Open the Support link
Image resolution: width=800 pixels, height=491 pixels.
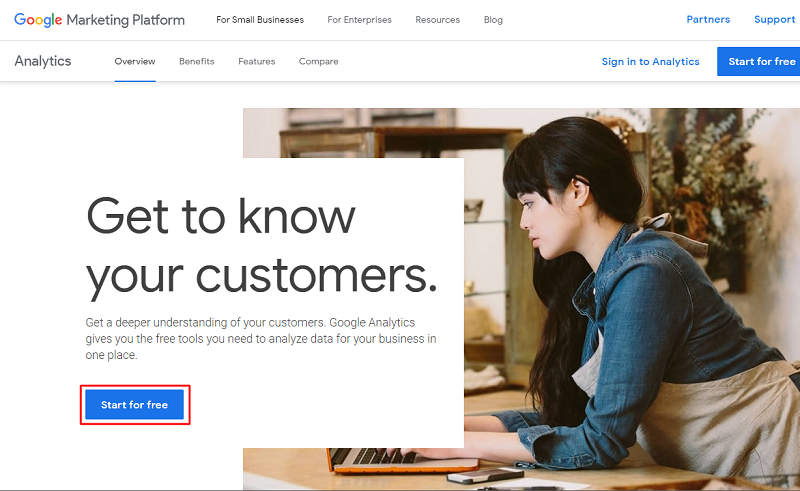point(774,19)
